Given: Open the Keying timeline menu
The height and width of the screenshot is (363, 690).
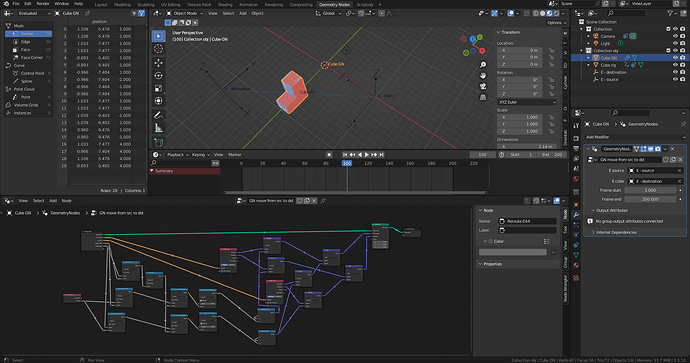Looking at the screenshot, I should 200,154.
